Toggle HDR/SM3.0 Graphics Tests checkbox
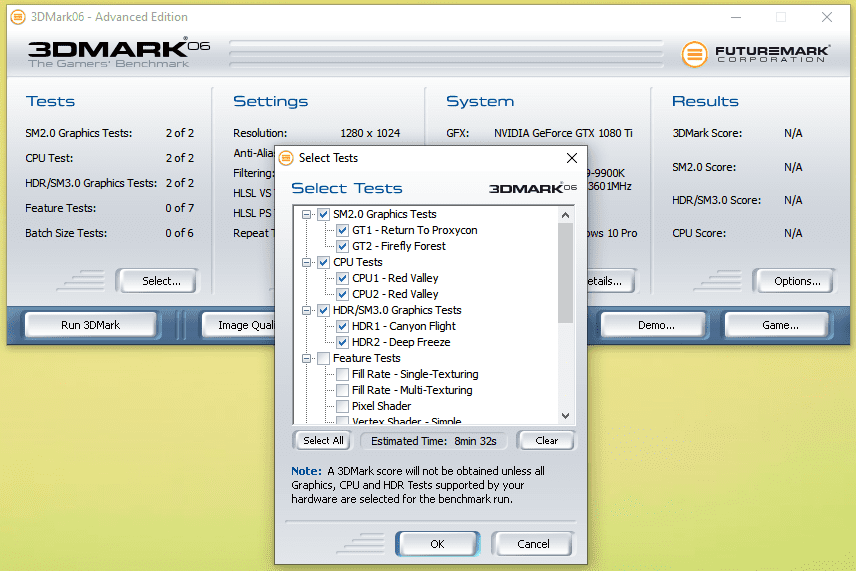The image size is (856, 571). coord(323,310)
